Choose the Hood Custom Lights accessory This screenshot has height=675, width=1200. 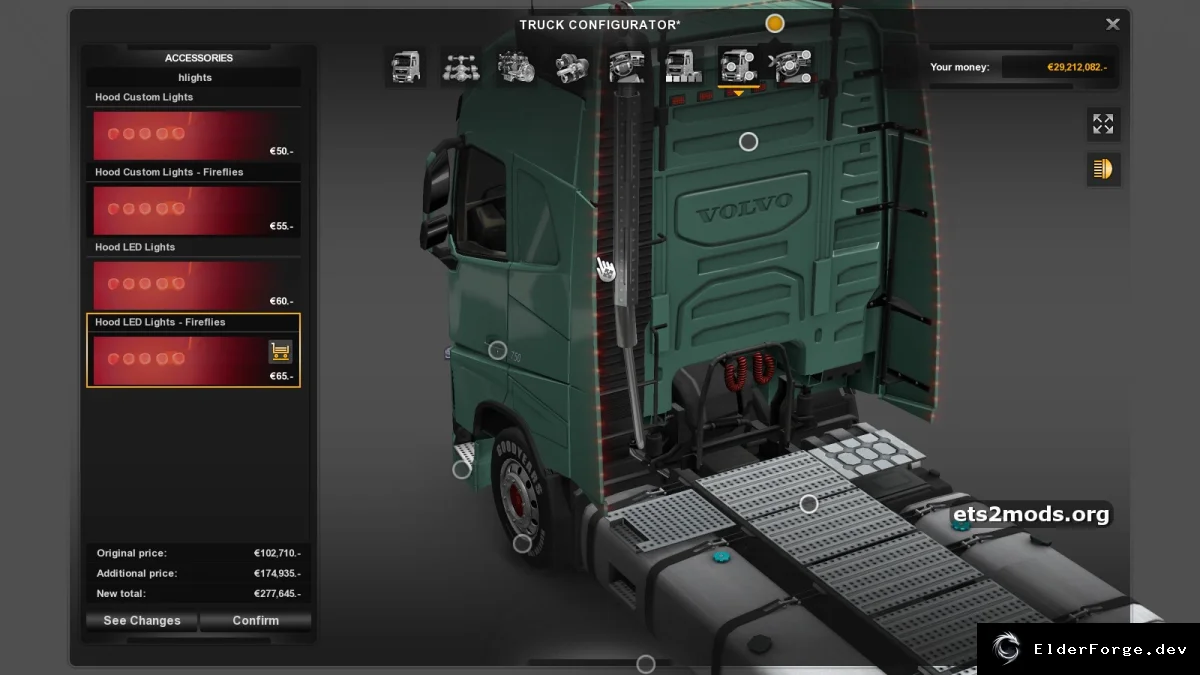click(193, 125)
